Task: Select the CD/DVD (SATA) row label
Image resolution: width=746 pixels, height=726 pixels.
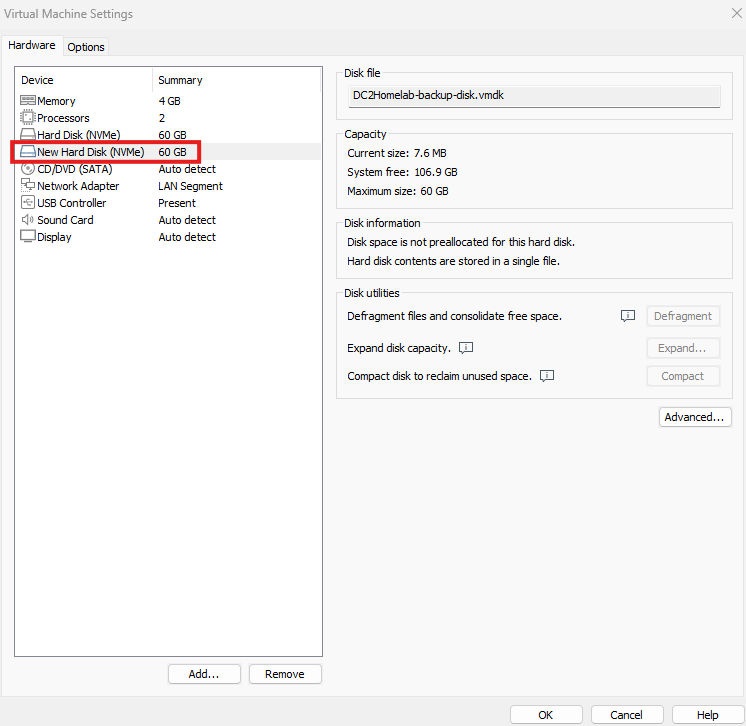Action: [75, 169]
